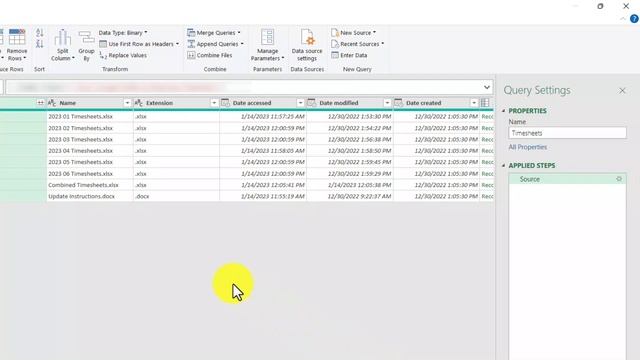
Task: Sort descending with the Z-A icon
Action: point(40,43)
